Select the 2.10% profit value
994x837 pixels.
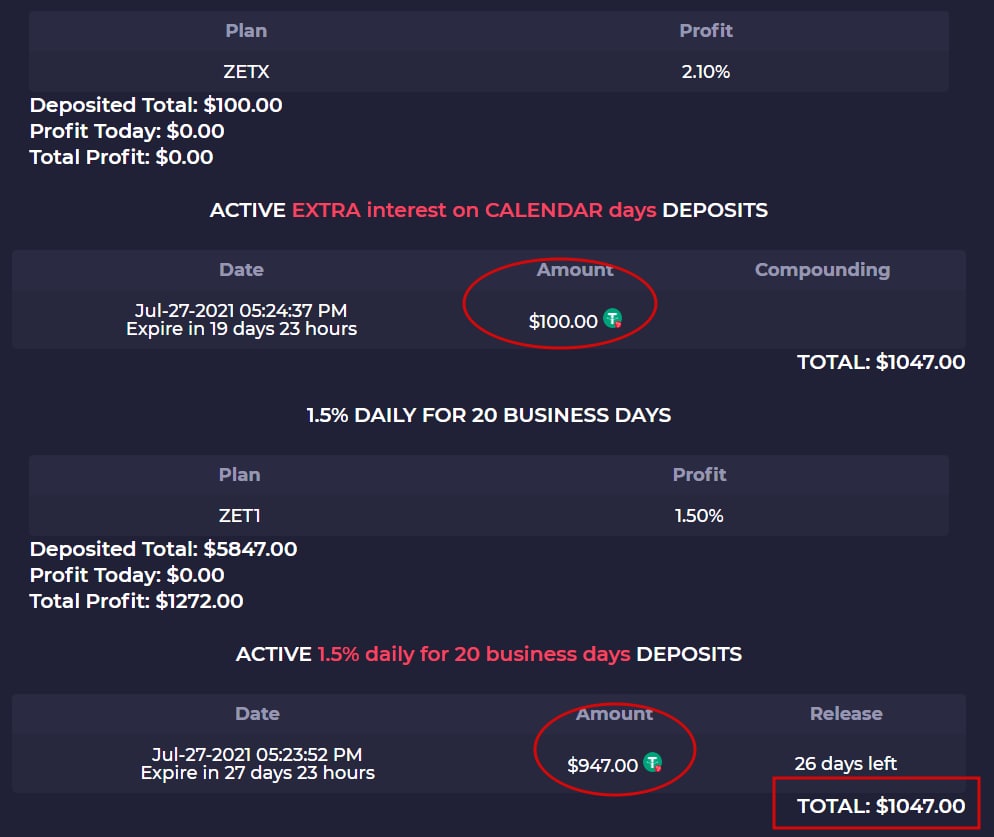(x=706, y=72)
